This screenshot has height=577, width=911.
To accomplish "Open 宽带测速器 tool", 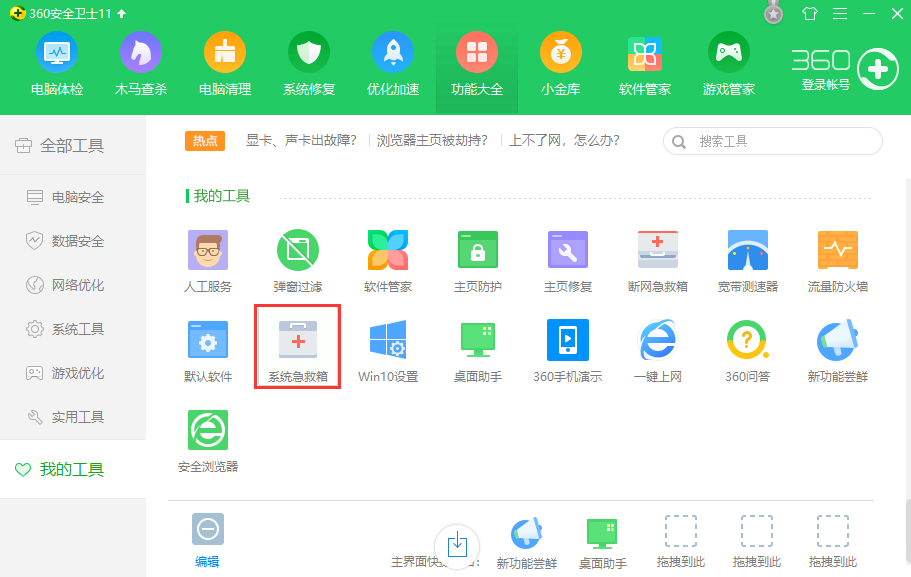I will click(x=748, y=261).
